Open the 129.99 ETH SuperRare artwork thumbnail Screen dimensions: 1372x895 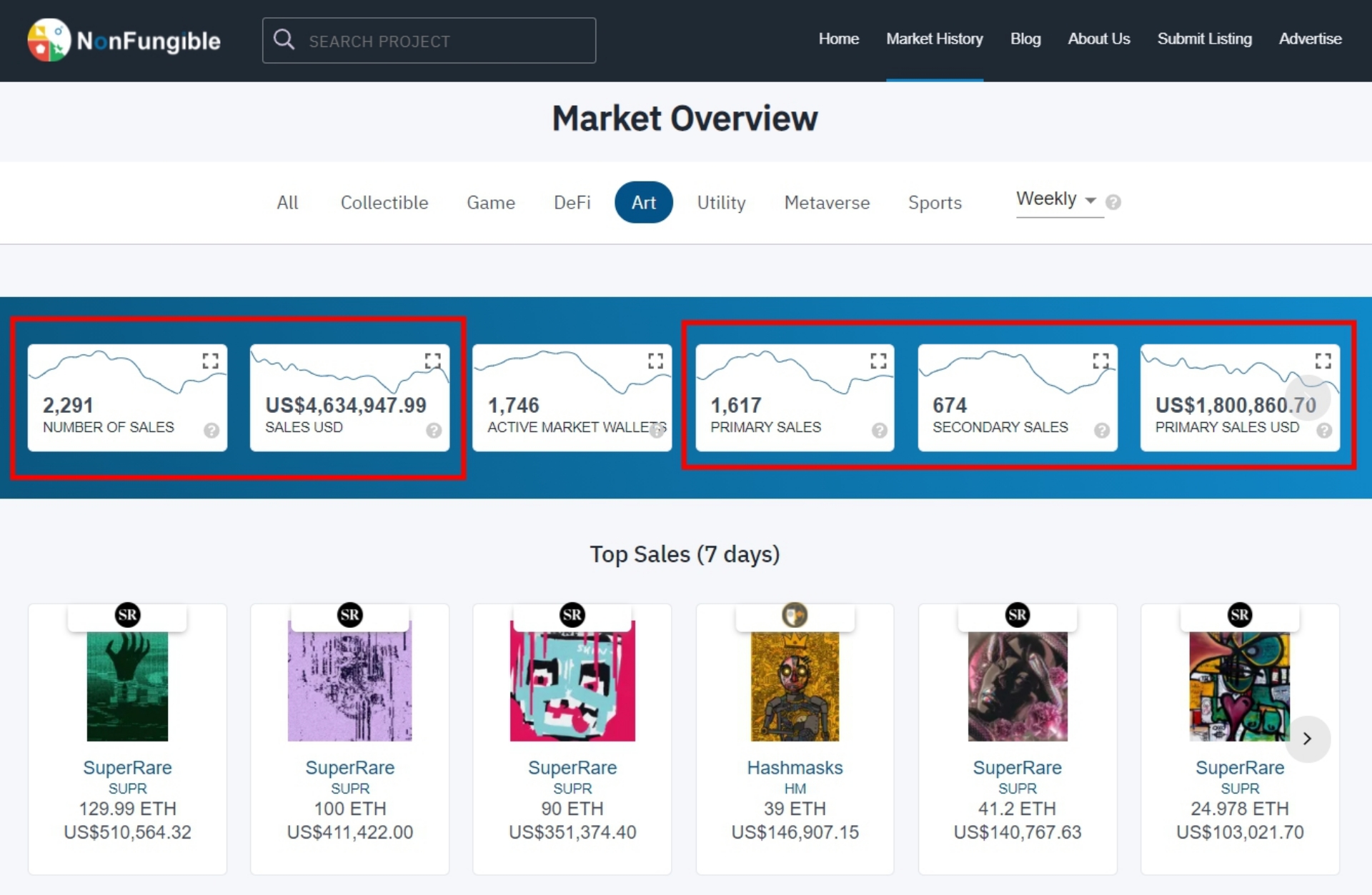(127, 686)
